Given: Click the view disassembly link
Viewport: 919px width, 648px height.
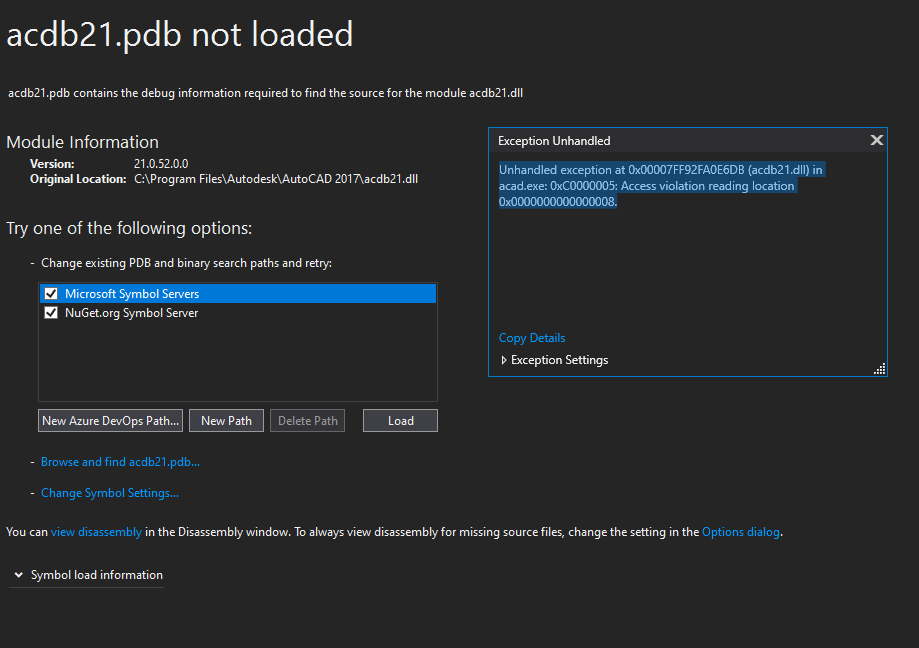Looking at the screenshot, I should tap(96, 531).
